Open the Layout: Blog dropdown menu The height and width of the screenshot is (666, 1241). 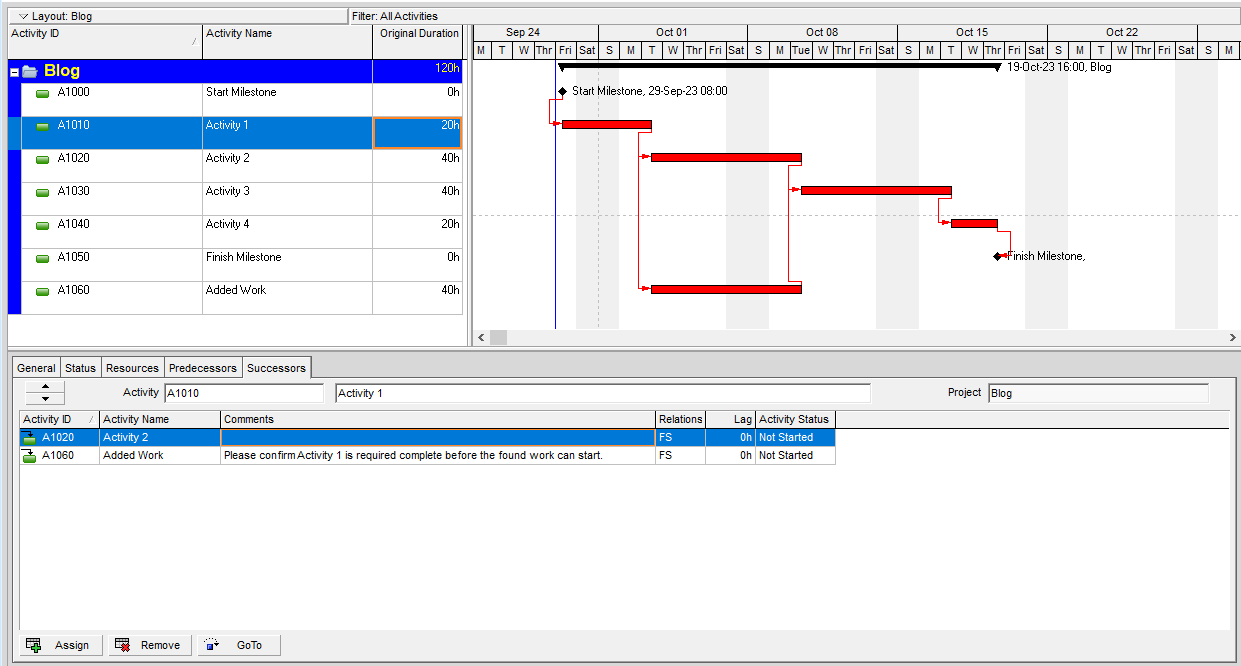pos(24,17)
